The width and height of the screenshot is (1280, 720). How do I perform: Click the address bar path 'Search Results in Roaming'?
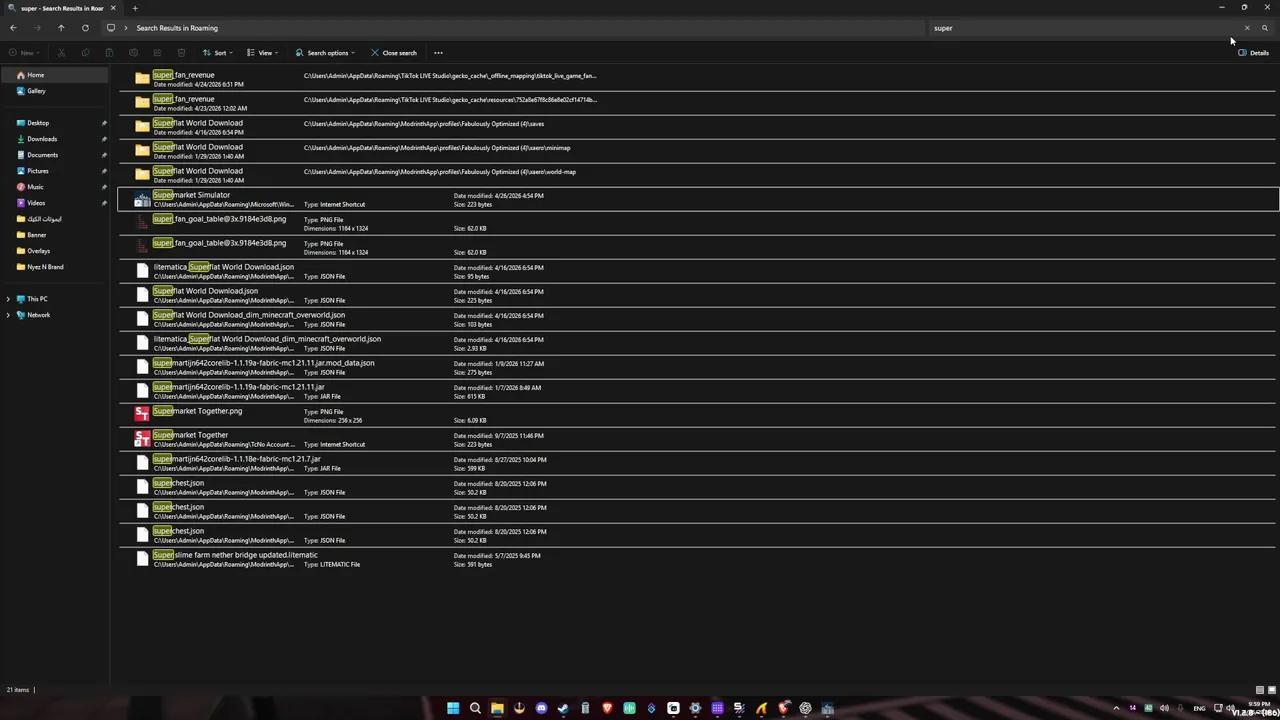(x=177, y=28)
